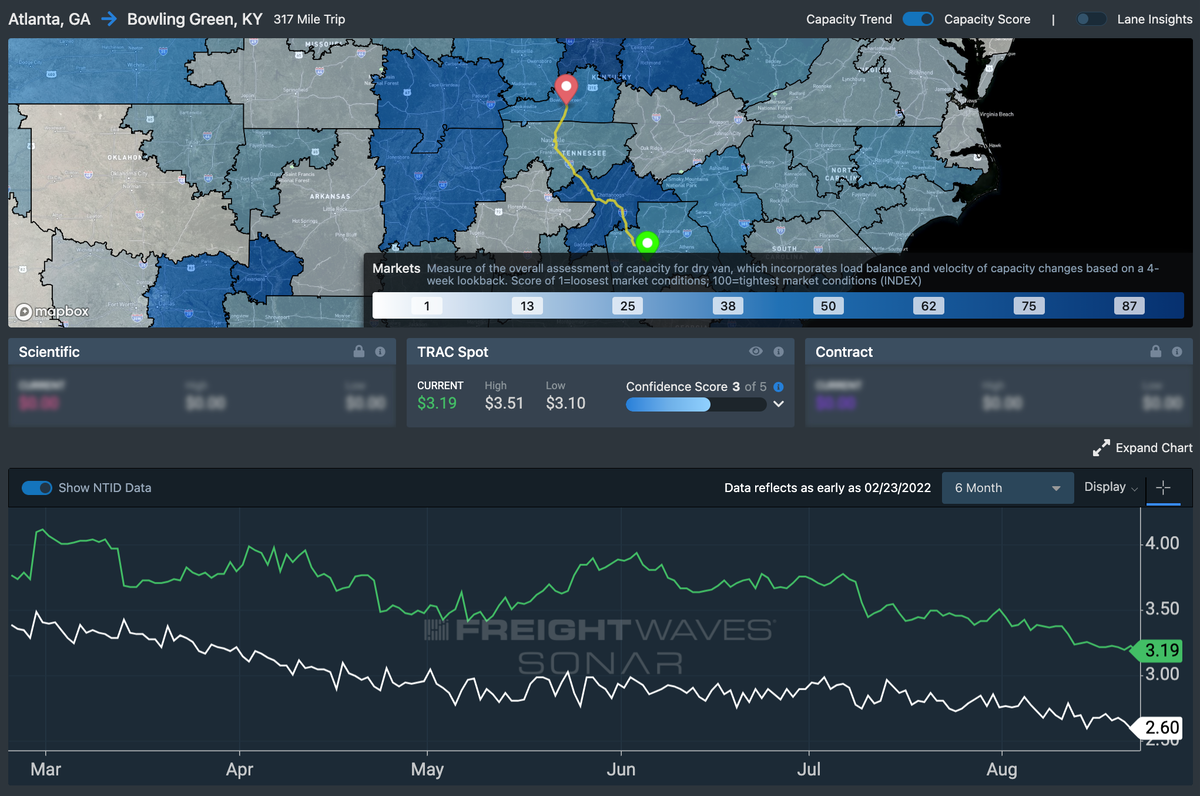Click the red destination pin on the map

pos(566,89)
